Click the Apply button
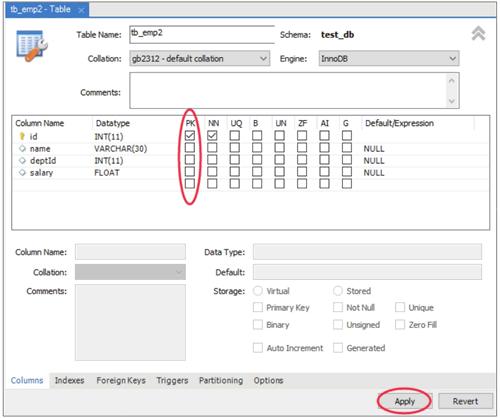The height and width of the screenshot is (418, 500). (405, 401)
